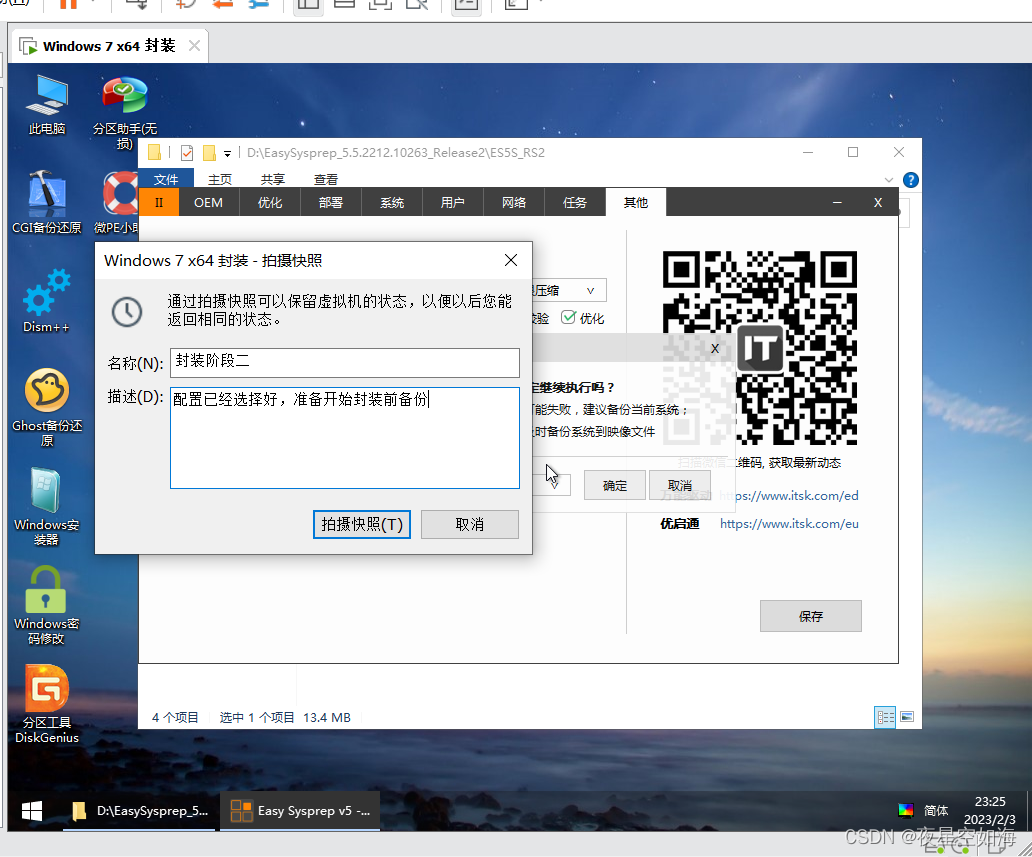The height and width of the screenshot is (857, 1032).
Task: Click the 拍摄快照(T) button
Action: [x=362, y=525]
